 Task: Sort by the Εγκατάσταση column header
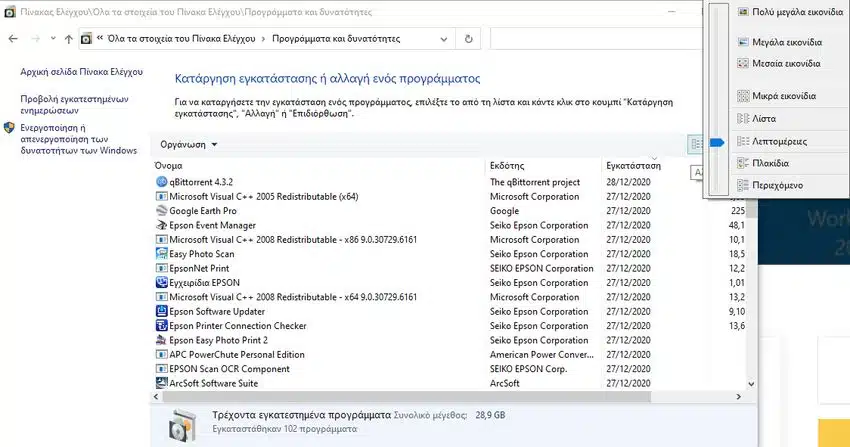(x=634, y=166)
